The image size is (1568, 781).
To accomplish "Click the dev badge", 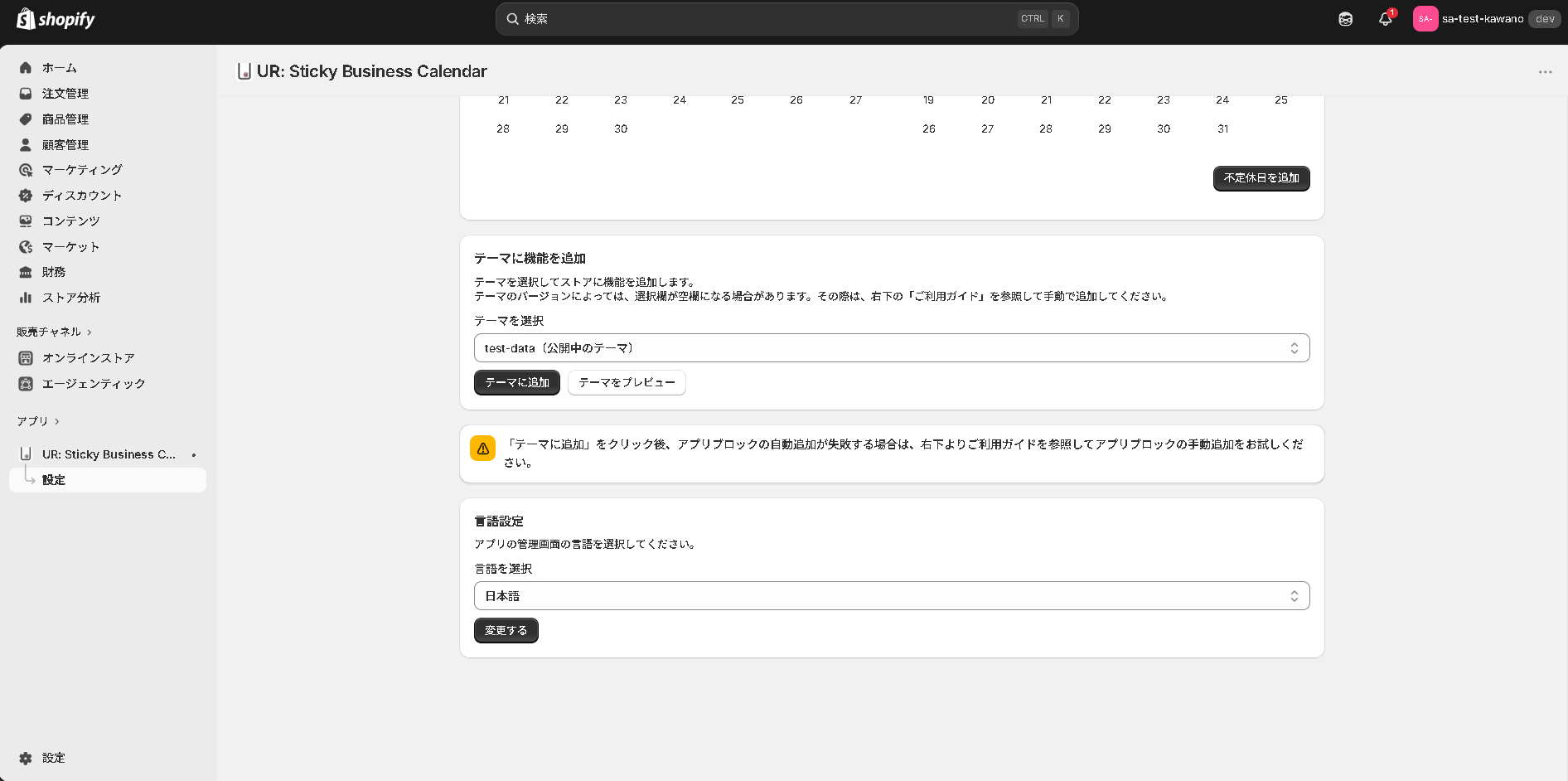I will point(1545,19).
